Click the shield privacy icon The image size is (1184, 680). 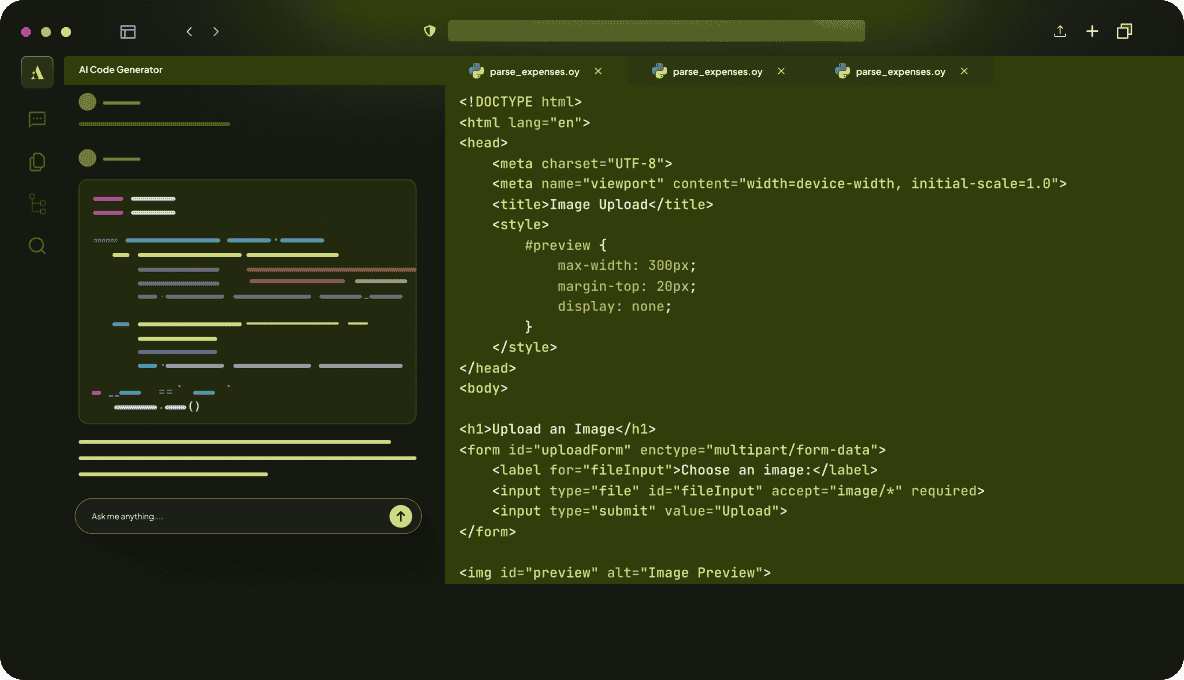(430, 31)
